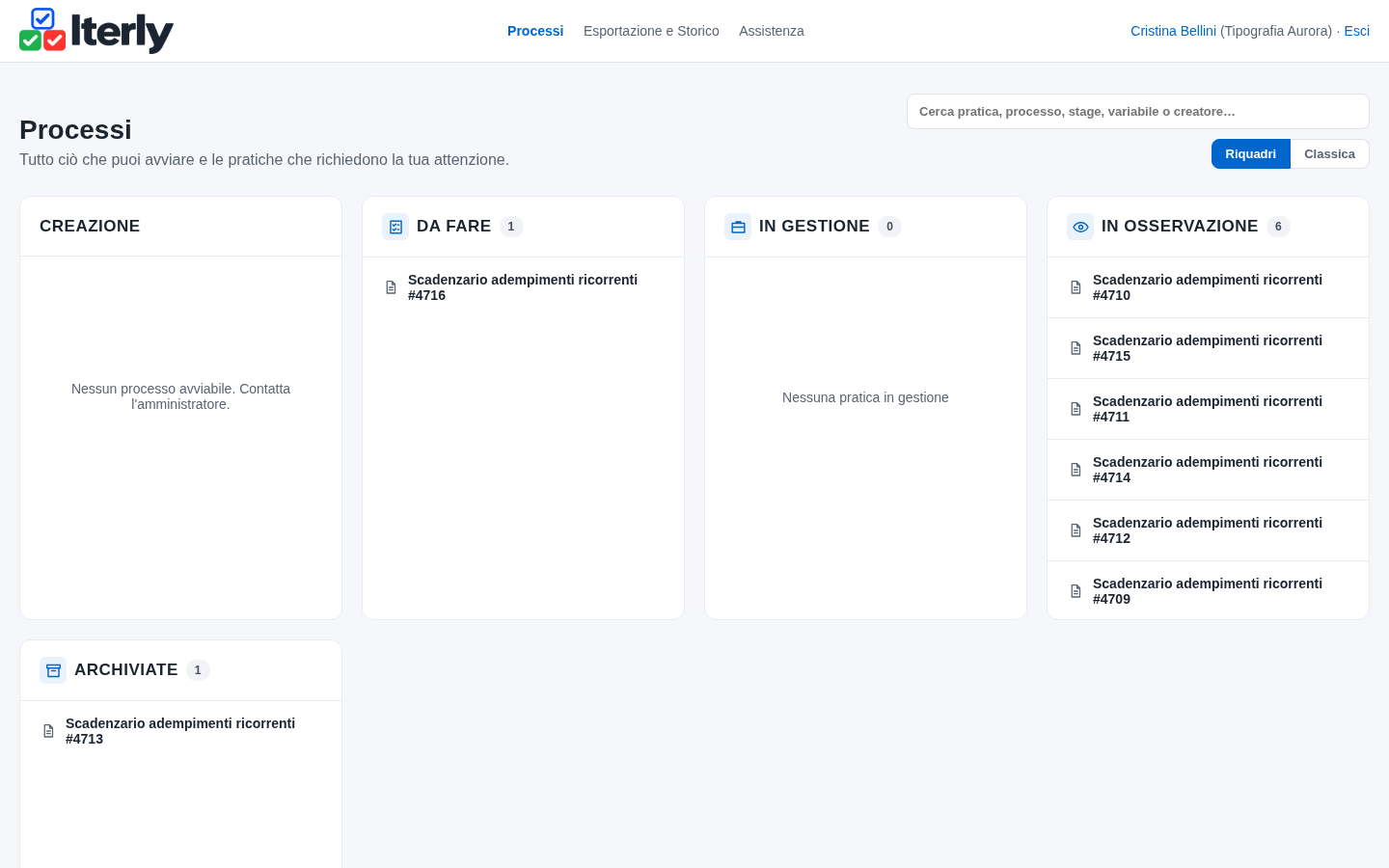This screenshot has height=868, width=1389.
Task: Click the In Osservazione count badge
Action: coord(1278,227)
